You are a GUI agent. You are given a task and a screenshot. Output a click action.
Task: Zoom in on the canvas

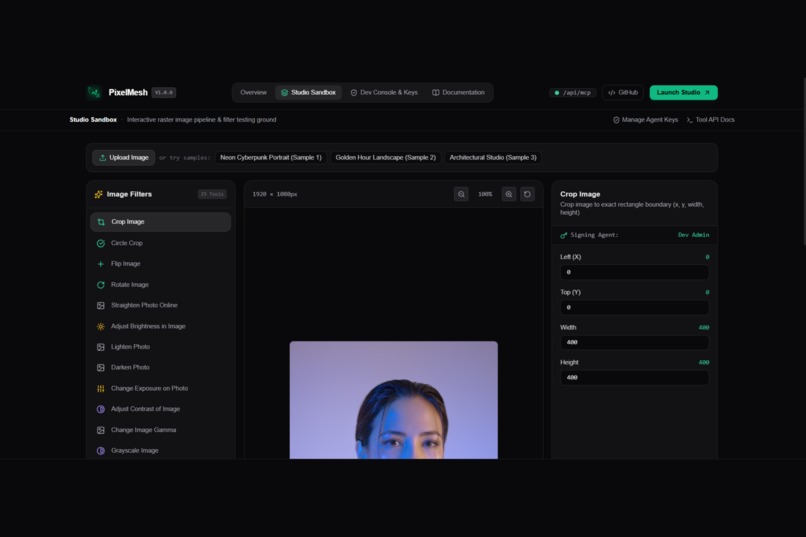pos(509,194)
